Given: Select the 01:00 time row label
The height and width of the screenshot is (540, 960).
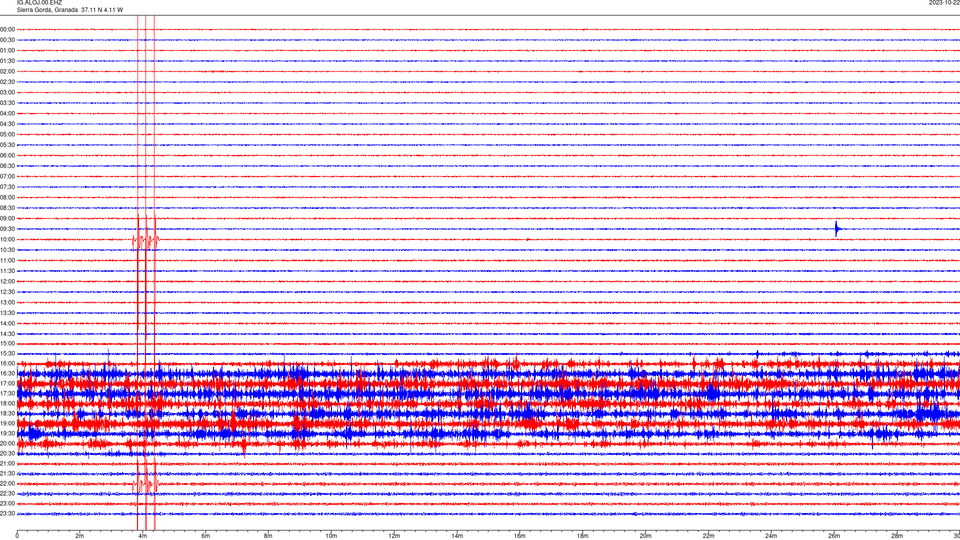Looking at the screenshot, I should 7,51.
